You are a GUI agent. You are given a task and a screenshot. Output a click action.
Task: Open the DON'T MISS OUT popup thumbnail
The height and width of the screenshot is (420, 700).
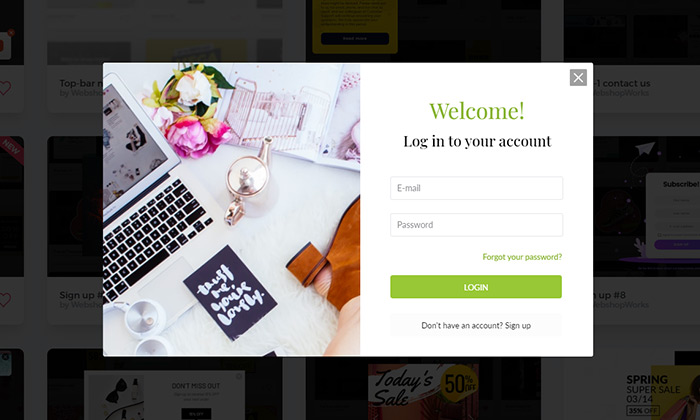[196, 395]
